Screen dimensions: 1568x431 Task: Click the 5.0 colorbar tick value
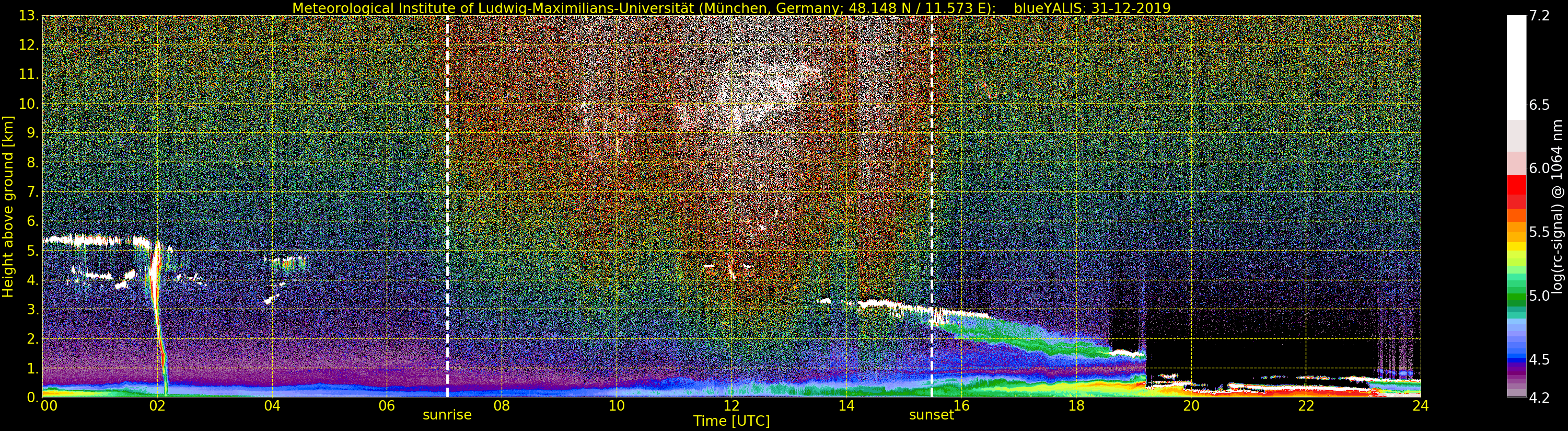[x=1539, y=296]
